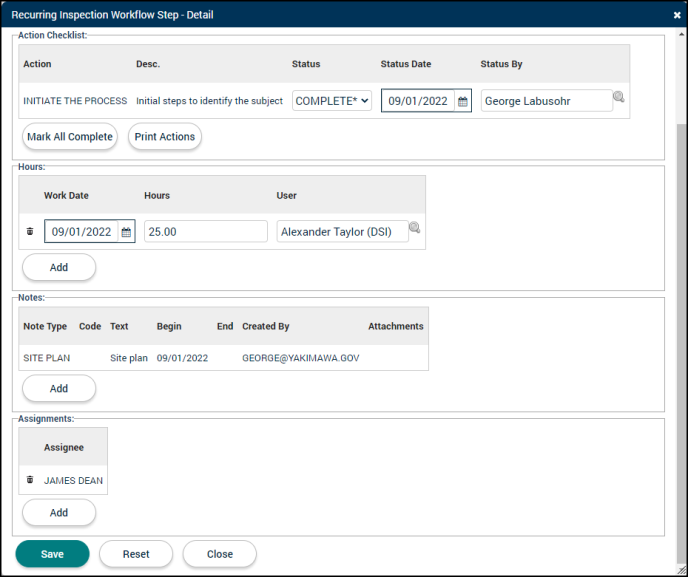Open user lookup next to Alexander Taylor
688x577 pixels.
[x=414, y=227]
